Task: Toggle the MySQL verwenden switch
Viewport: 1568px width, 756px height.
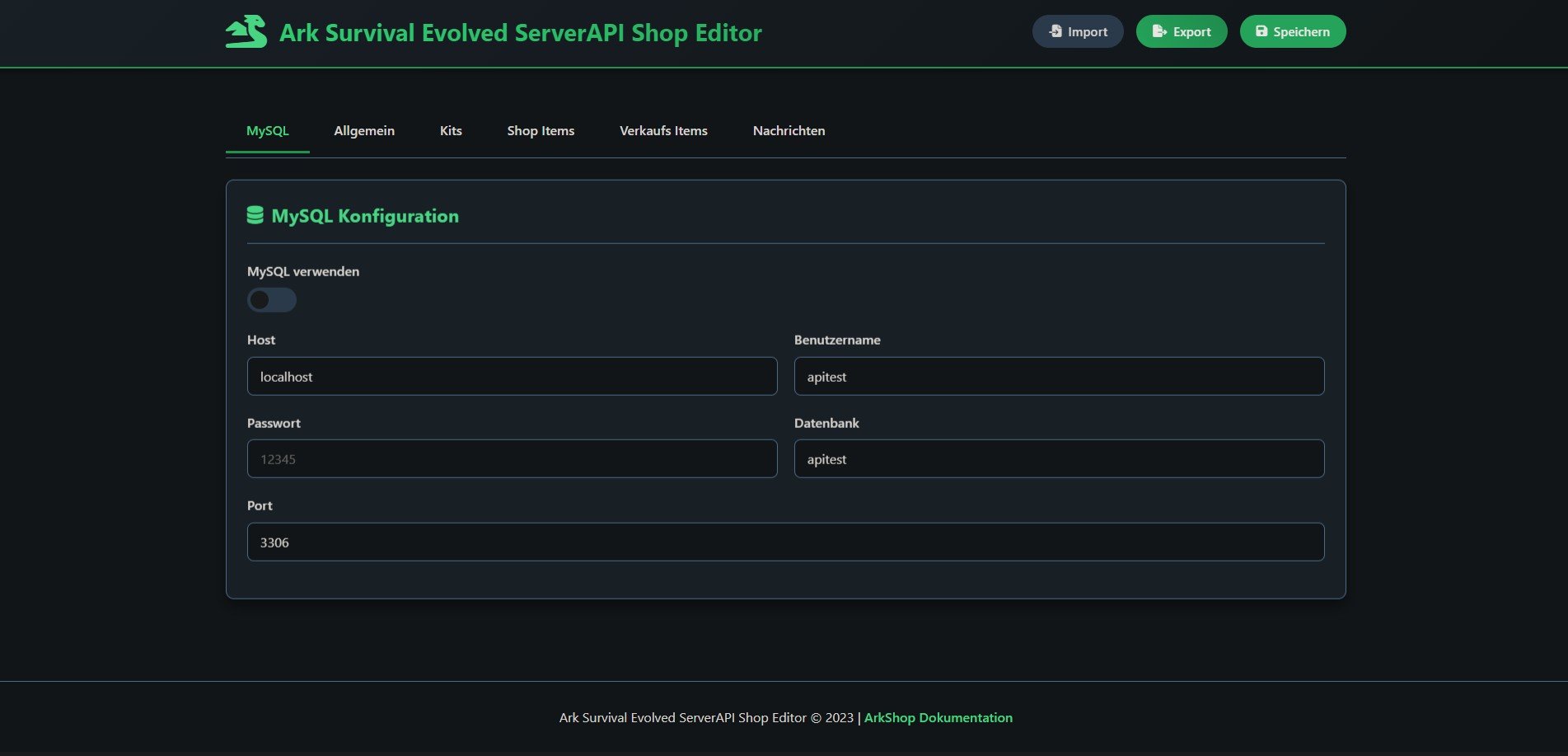Action: click(272, 300)
